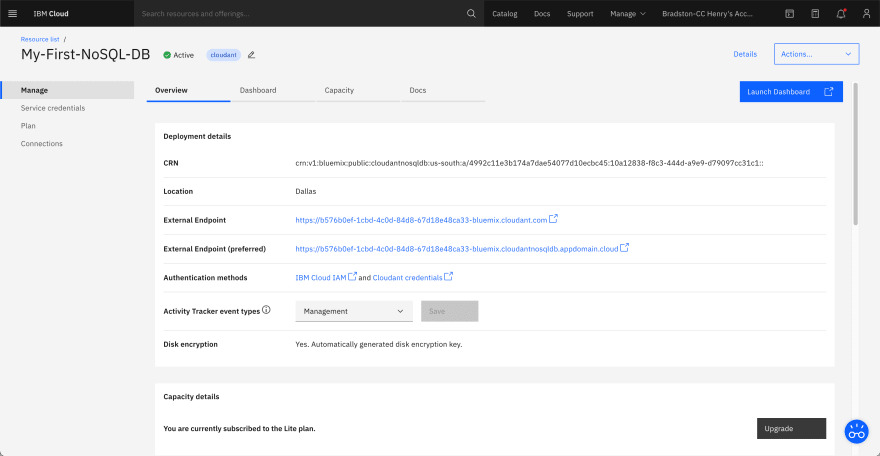The image size is (880, 456).
Task: Open the hamburger navigation menu
Action: (x=12, y=13)
